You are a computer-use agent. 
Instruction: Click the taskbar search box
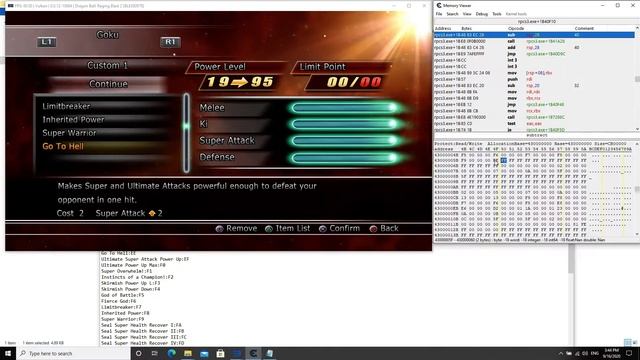point(73,353)
